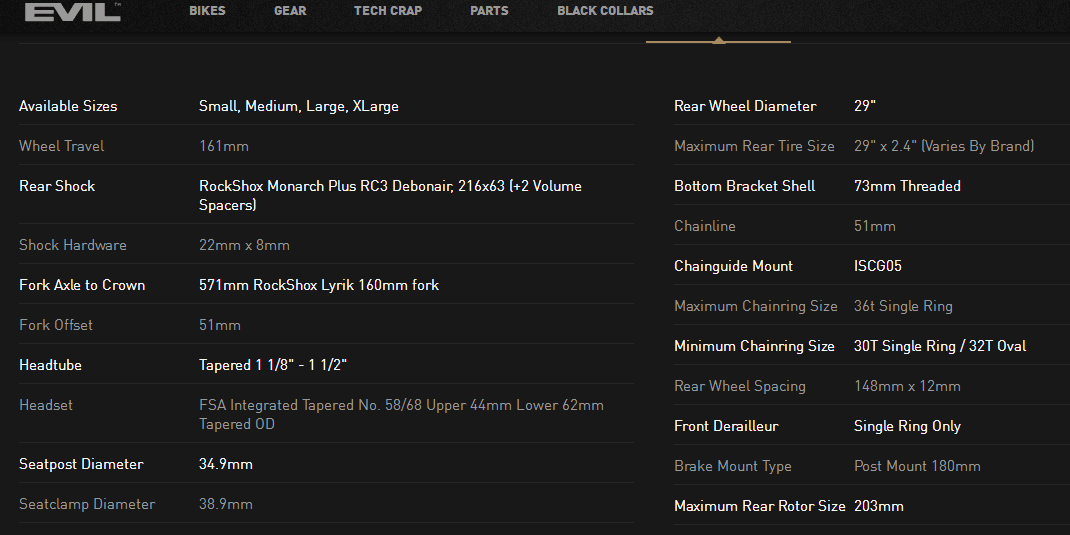Click the ISCG05 value
The image size is (1070, 535).
[x=878, y=266]
